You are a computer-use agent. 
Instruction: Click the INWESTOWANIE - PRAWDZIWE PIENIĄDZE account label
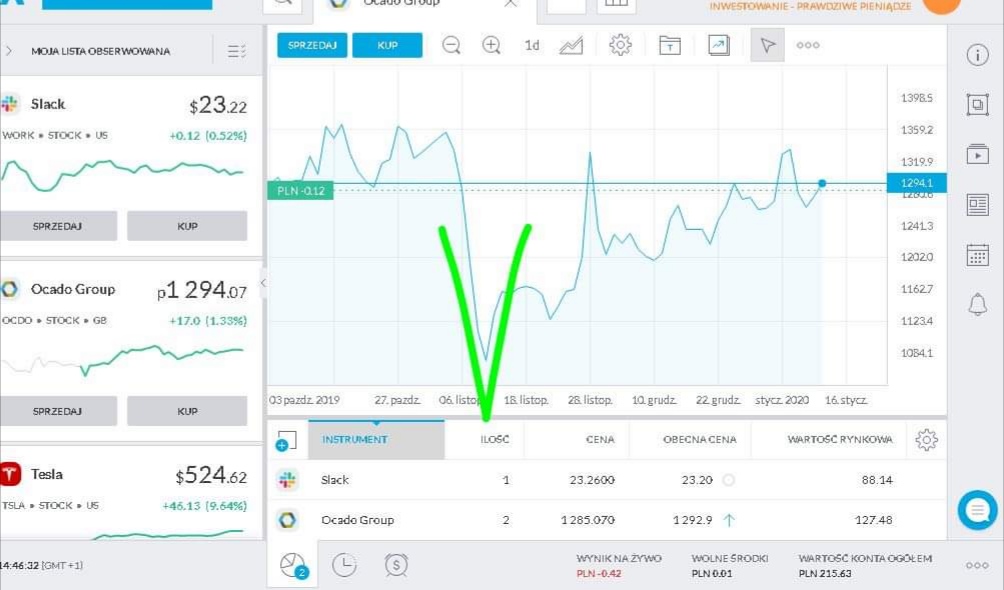pyautogui.click(x=810, y=6)
